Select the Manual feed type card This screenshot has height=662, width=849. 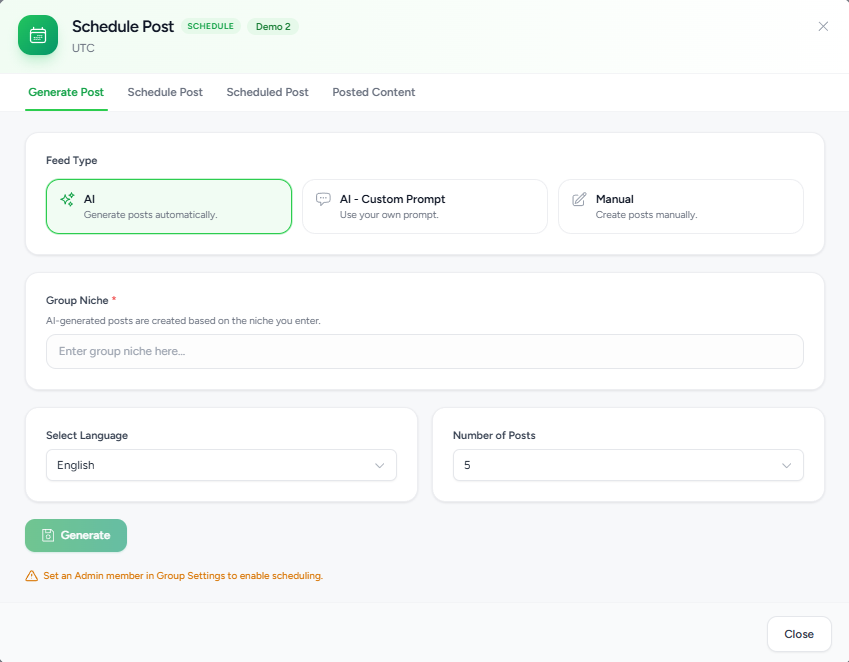pos(681,206)
